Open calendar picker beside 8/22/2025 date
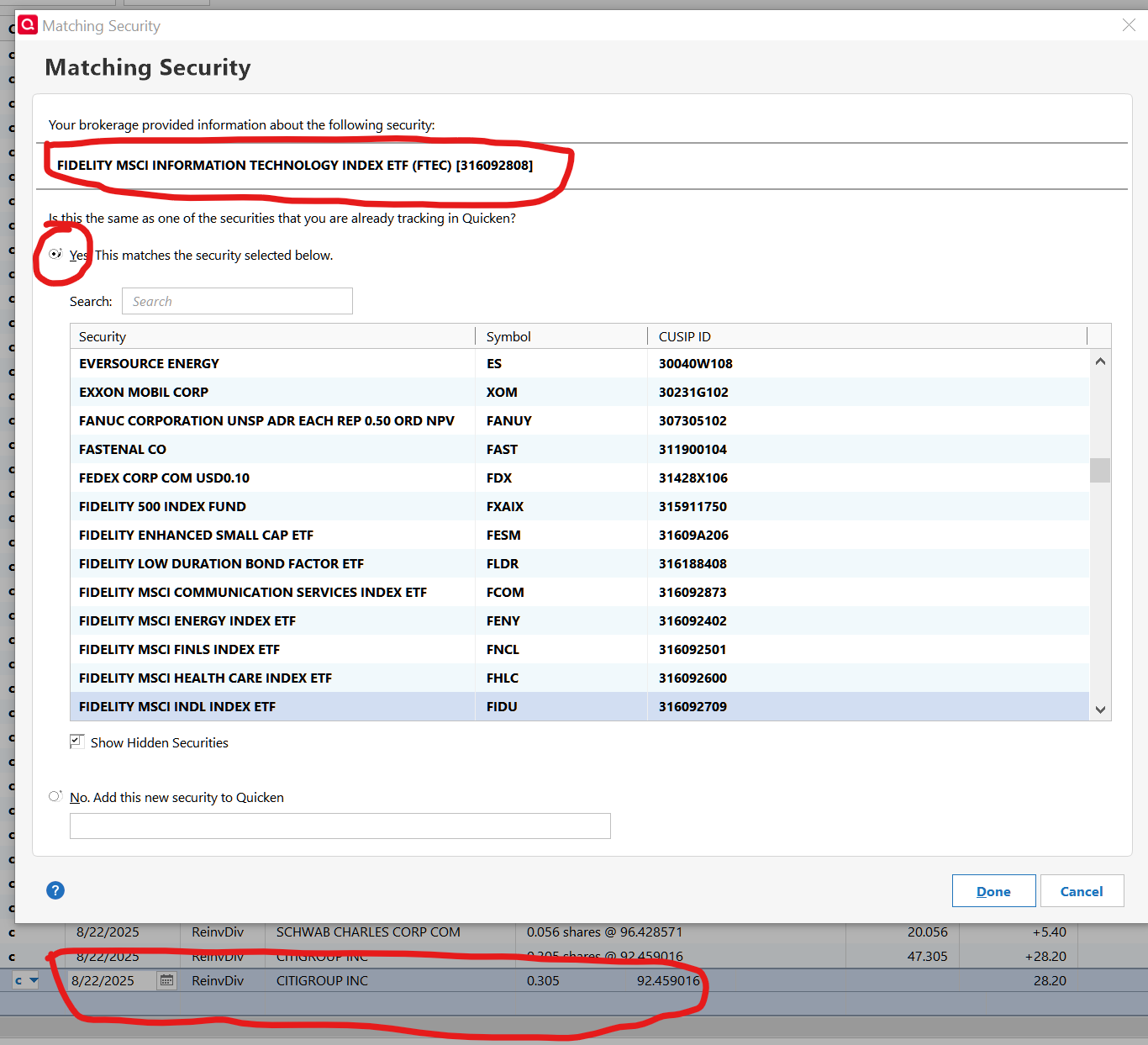This screenshot has width=1148, height=1045. (166, 980)
